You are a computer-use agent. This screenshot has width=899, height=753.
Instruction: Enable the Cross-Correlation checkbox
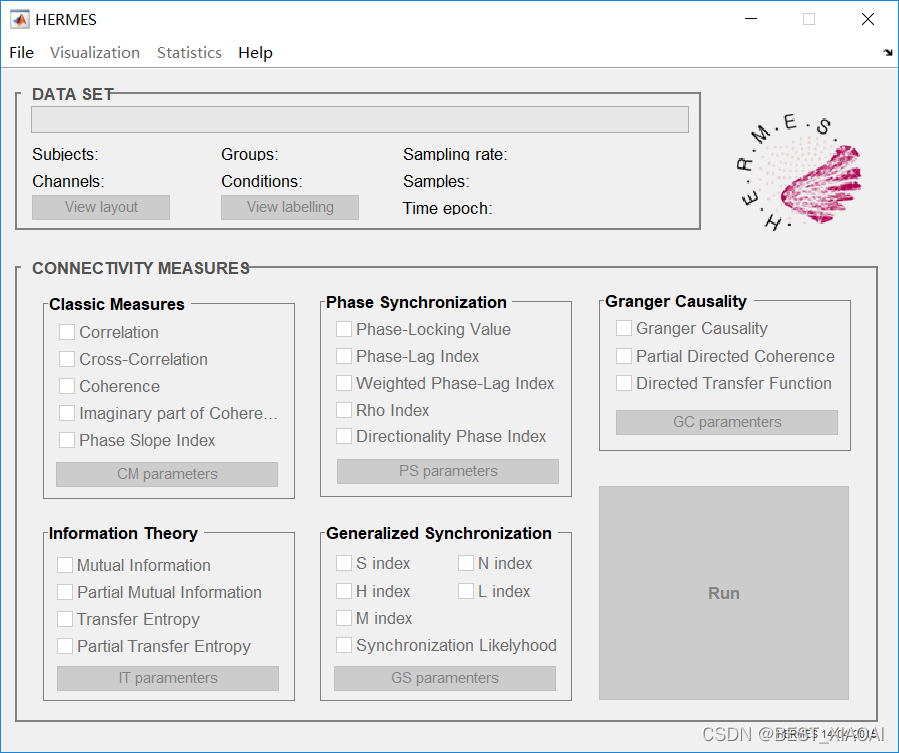click(67, 359)
